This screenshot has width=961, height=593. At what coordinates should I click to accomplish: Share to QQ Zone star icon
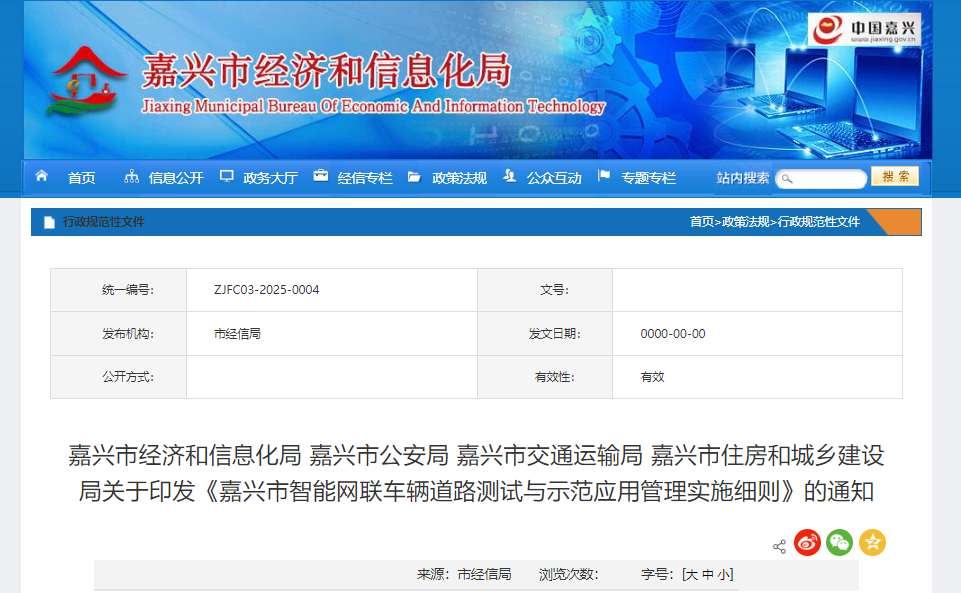(872, 543)
